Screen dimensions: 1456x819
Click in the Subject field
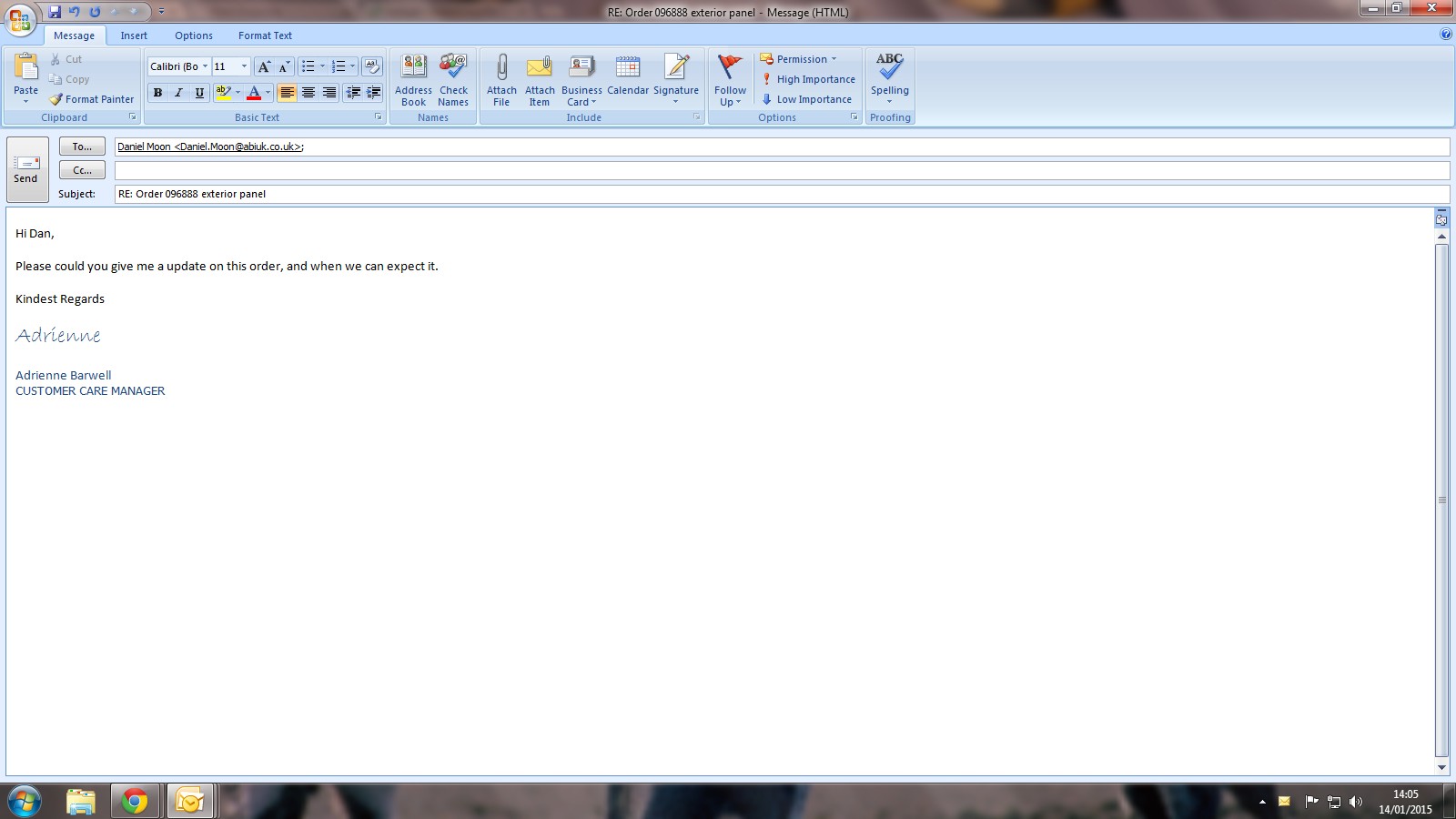point(781,194)
